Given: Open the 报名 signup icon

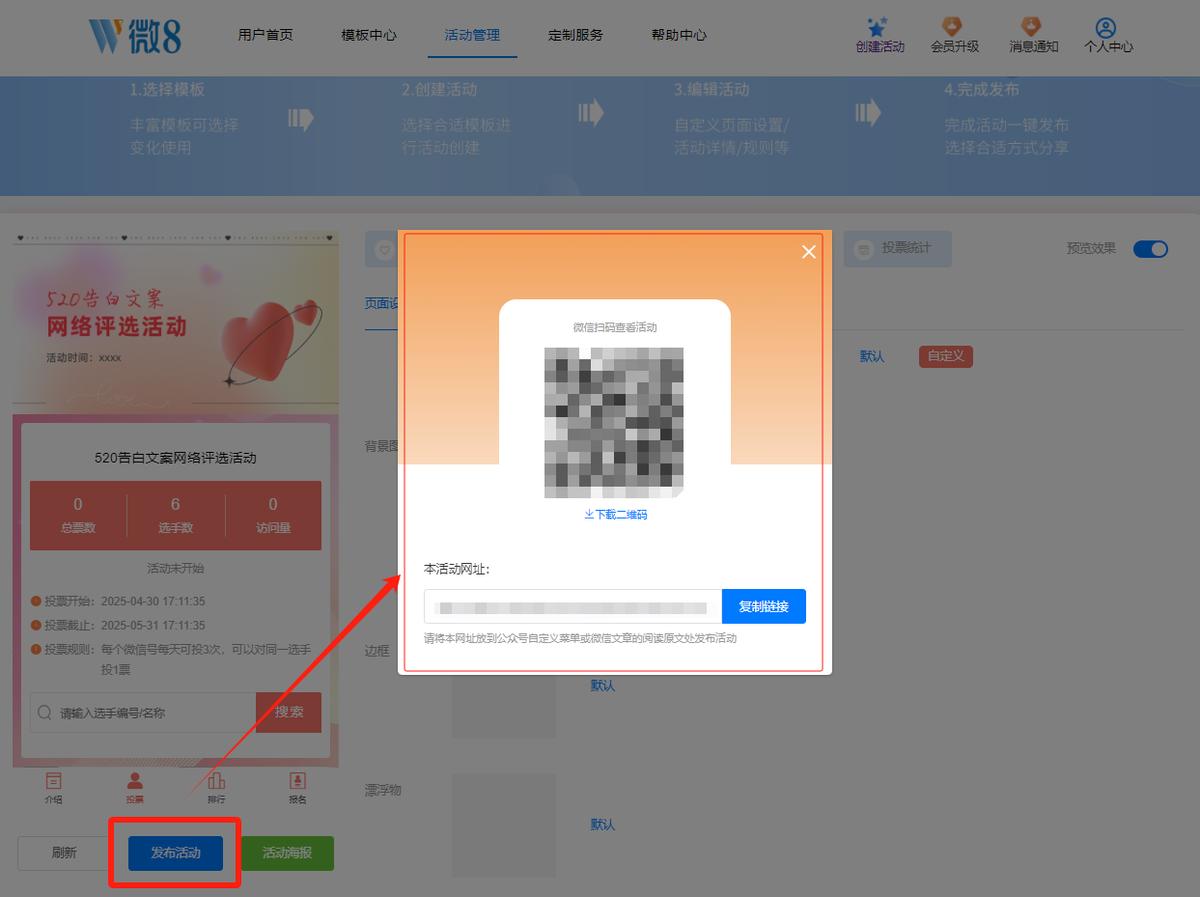Looking at the screenshot, I should pyautogui.click(x=297, y=781).
